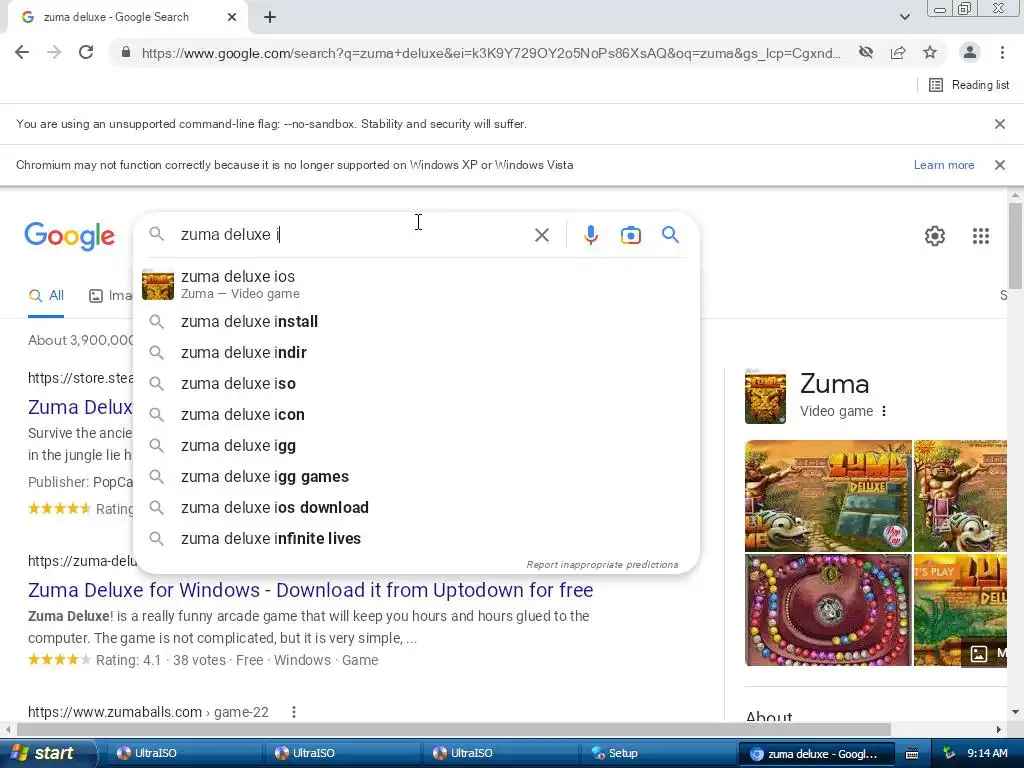Click Report inappropriate predictions

(x=602, y=564)
